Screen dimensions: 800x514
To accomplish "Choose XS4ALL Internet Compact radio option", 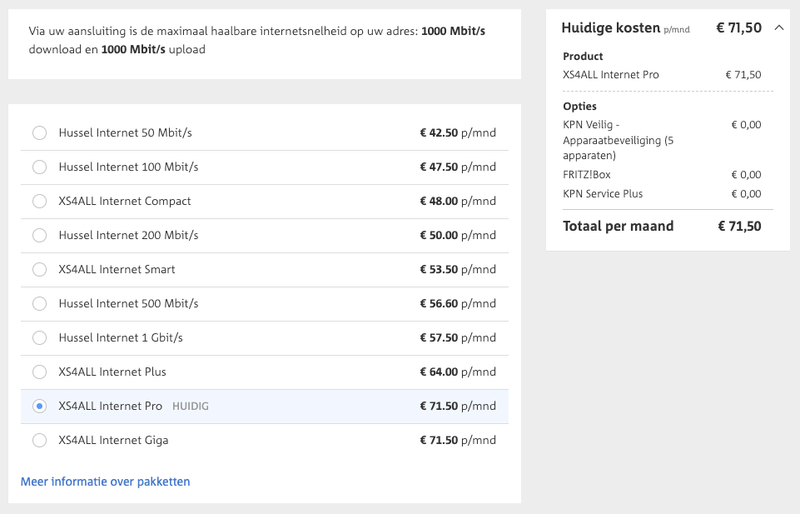I will coord(39,201).
